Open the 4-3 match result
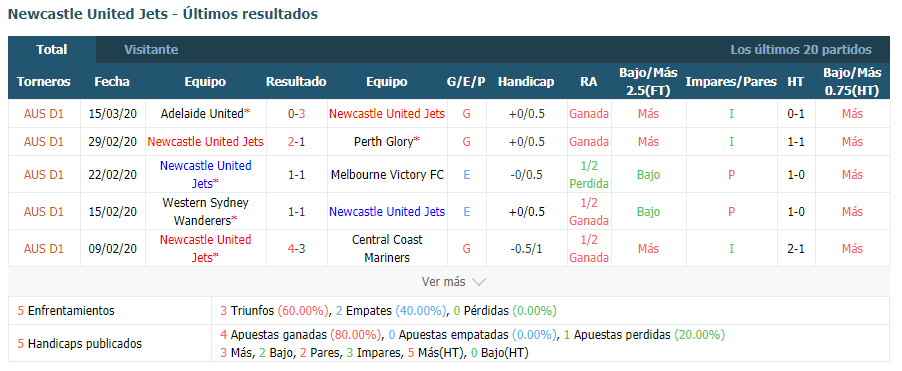The height and width of the screenshot is (371, 902). point(296,248)
